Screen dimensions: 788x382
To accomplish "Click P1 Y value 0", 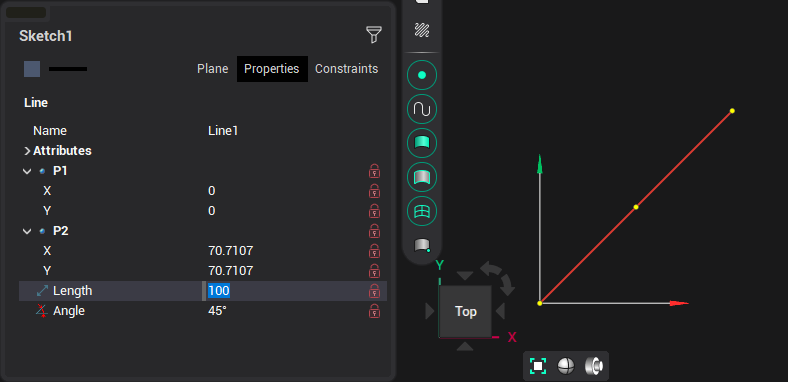I will [x=212, y=211].
